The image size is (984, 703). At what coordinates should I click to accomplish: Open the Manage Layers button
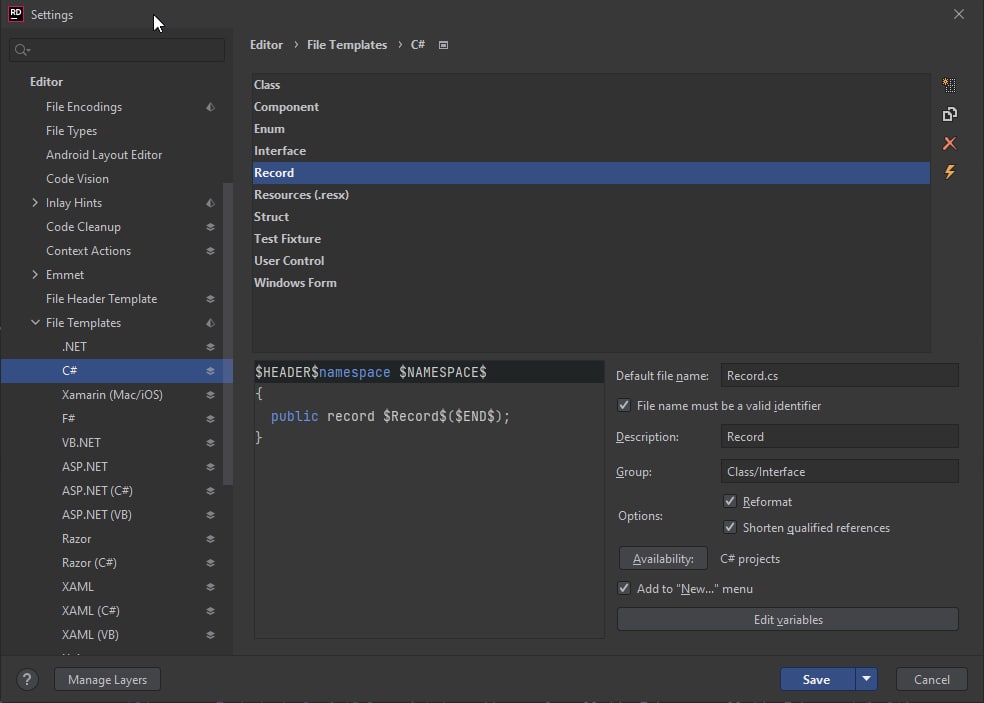[x=107, y=680]
